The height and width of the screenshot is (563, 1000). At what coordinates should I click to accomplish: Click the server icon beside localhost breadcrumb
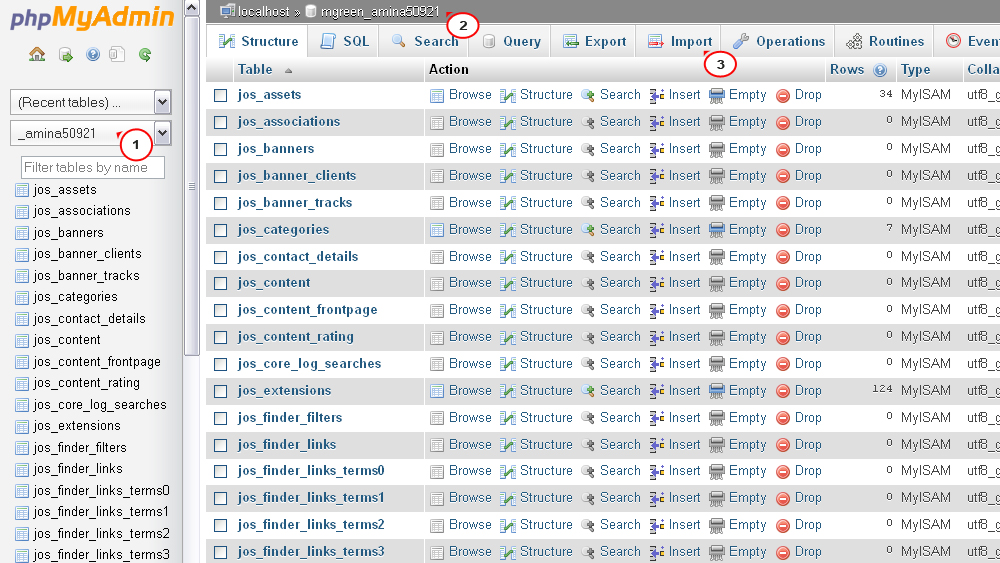click(226, 11)
